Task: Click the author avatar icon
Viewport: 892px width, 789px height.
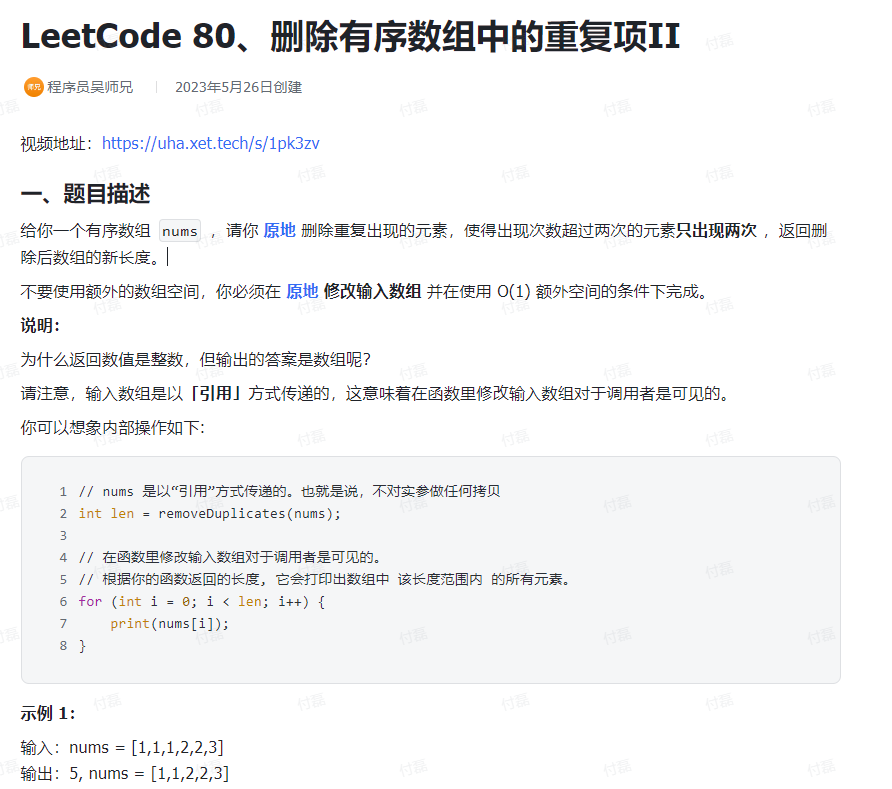Action: point(34,87)
